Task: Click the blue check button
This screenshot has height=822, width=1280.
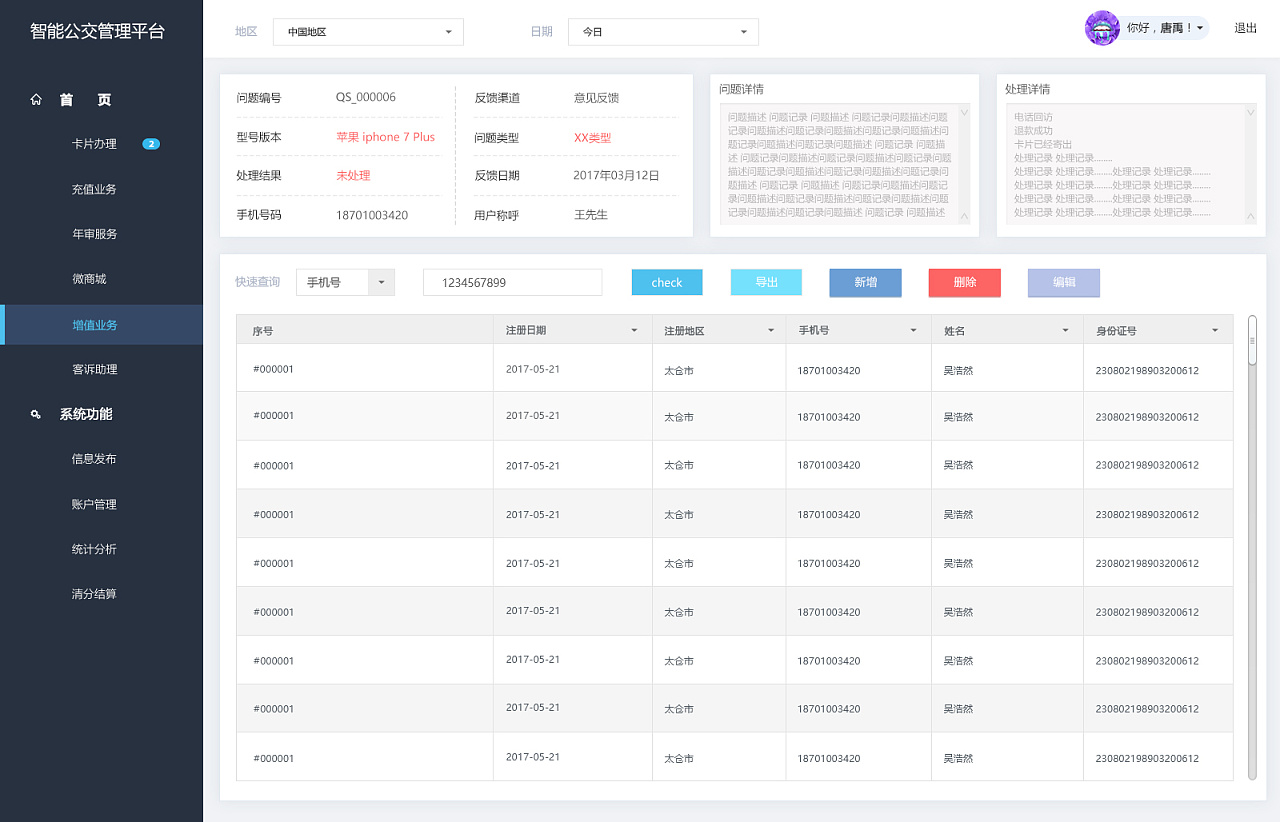Action: tap(666, 282)
